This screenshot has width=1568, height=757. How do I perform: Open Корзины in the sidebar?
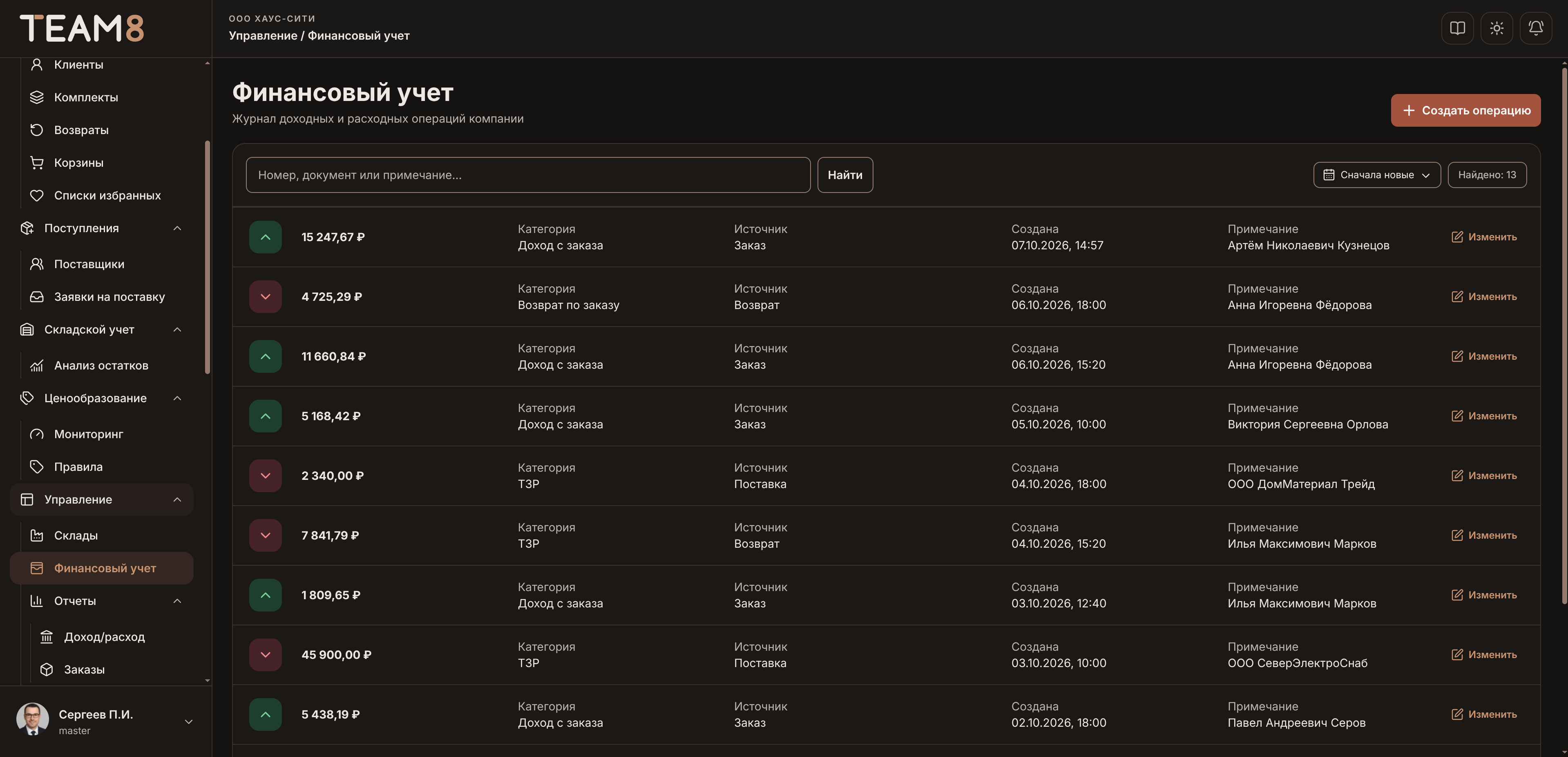pos(102,163)
